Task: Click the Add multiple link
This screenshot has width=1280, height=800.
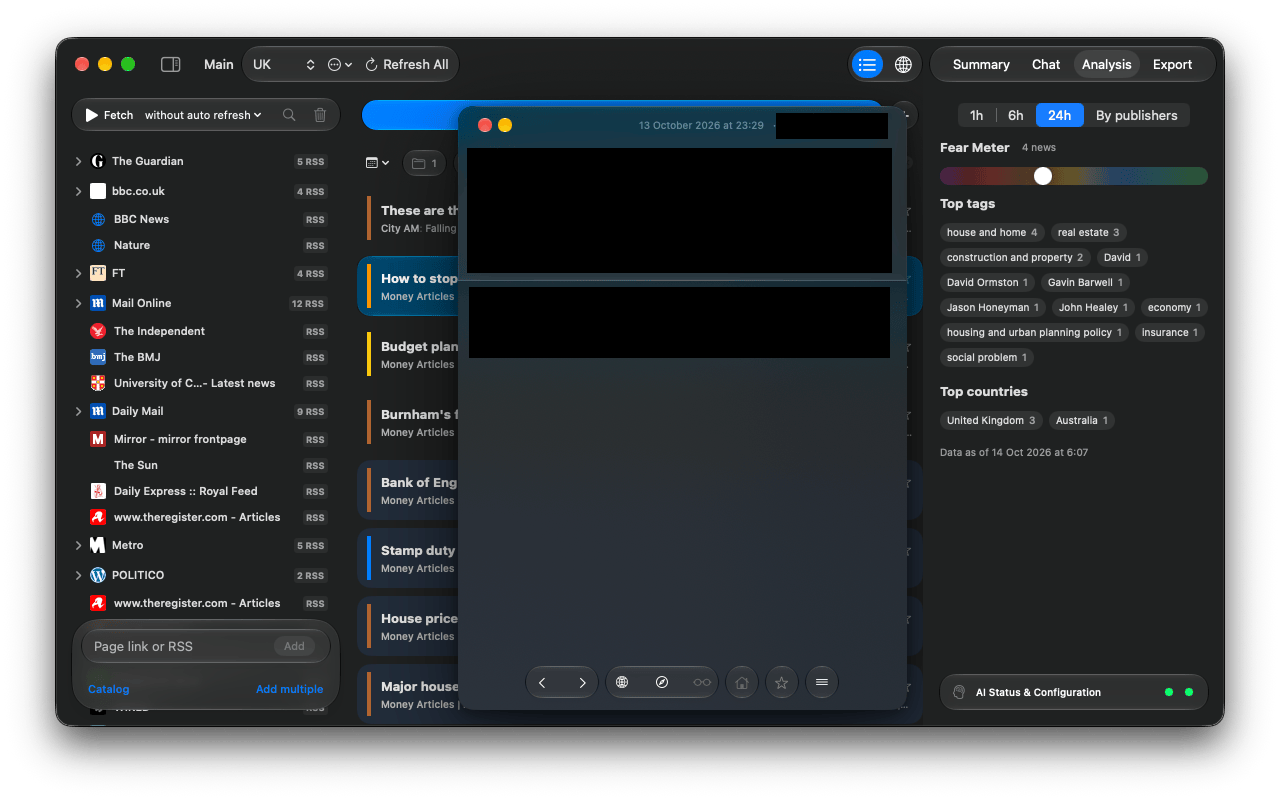Action: click(x=290, y=689)
